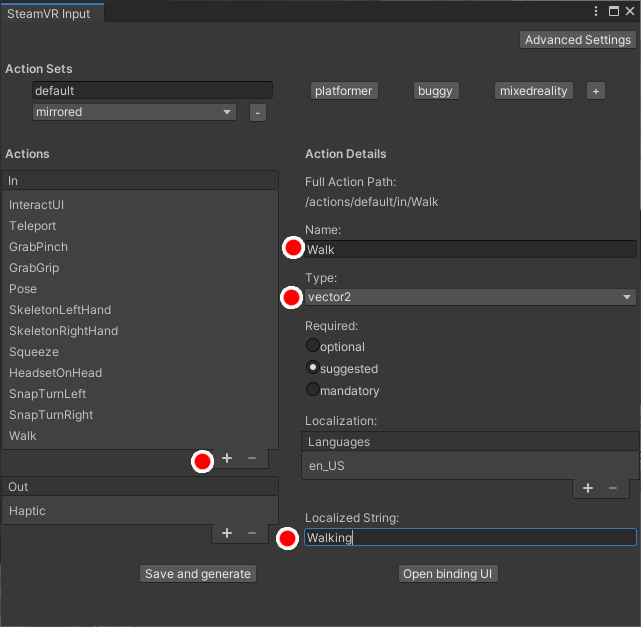
Task: Click the Languages list header
Action: [x=470, y=441]
